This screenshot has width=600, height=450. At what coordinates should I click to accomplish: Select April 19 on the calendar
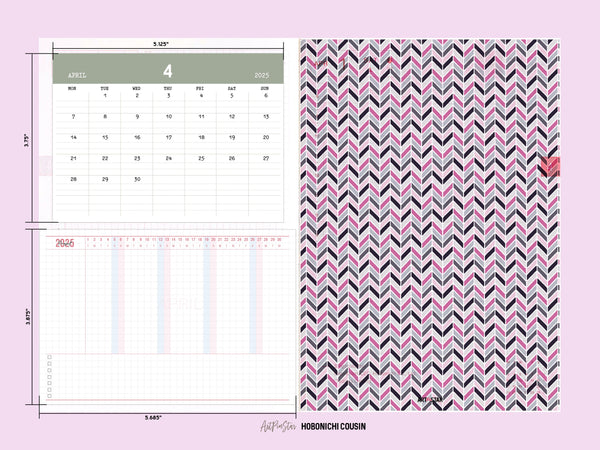tap(233, 137)
